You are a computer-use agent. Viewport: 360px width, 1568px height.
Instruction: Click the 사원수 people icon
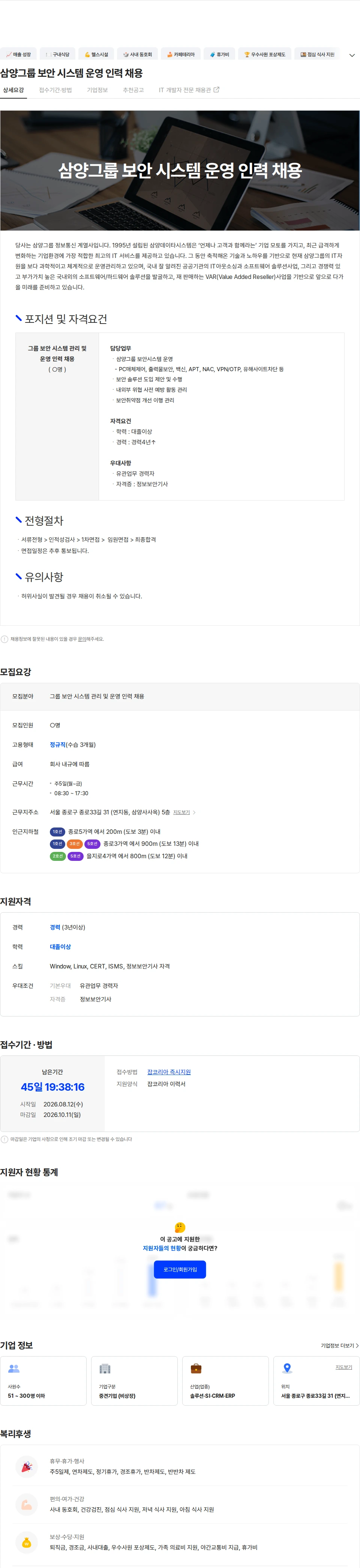coord(13,1369)
